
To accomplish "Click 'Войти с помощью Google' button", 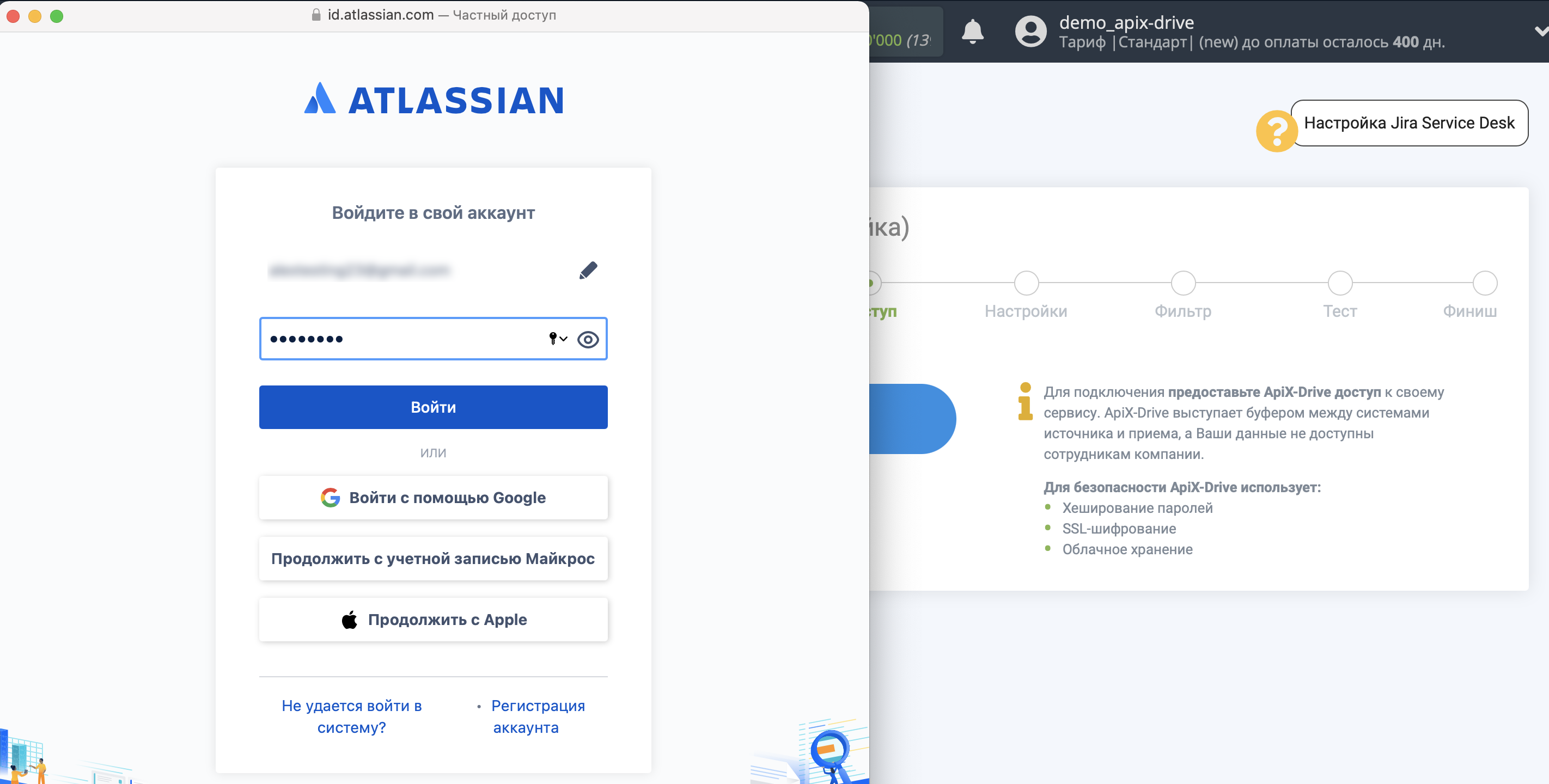I will (434, 498).
